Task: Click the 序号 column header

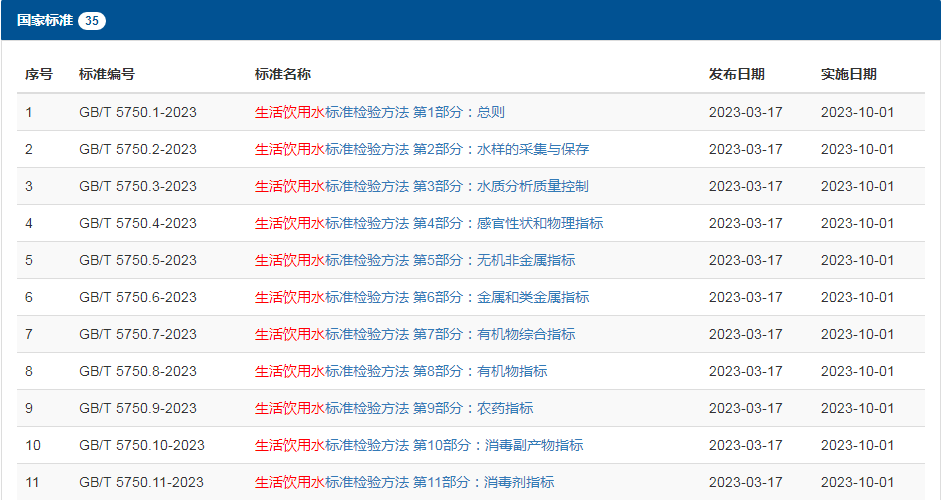Action: [x=39, y=74]
